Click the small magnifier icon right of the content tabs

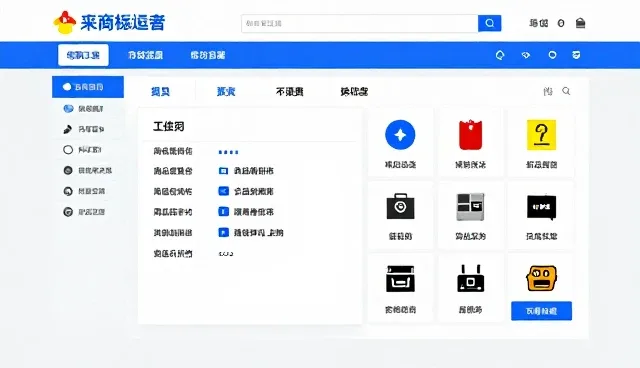coord(566,91)
